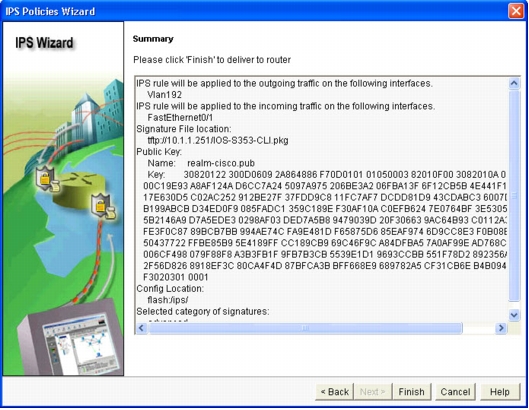Click the lower-right shield lock icon
This screenshot has width=529, height=410.
[104, 207]
